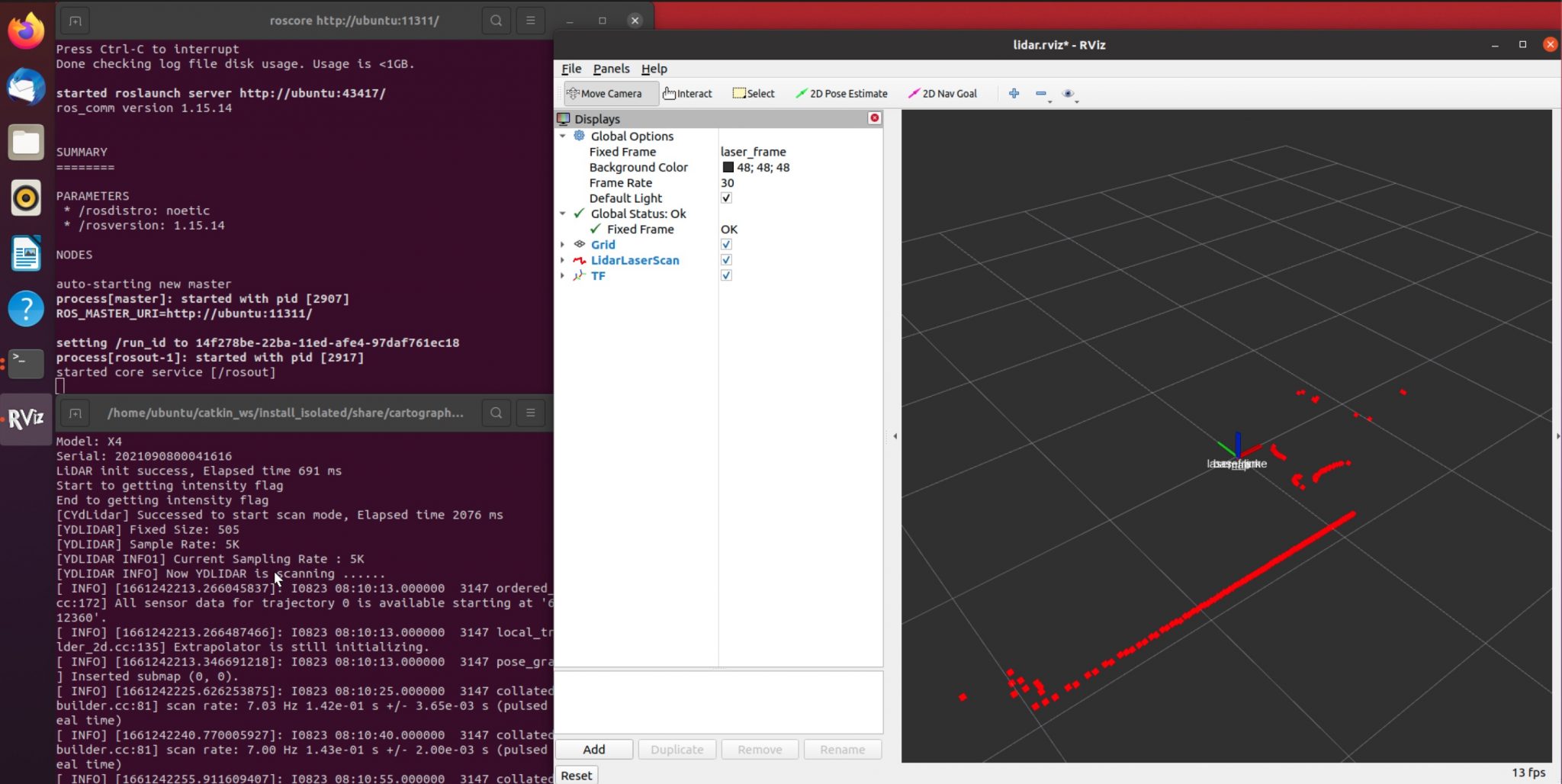Expand the LidarLaserScan tree item
The height and width of the screenshot is (784, 1562).
coord(563,260)
